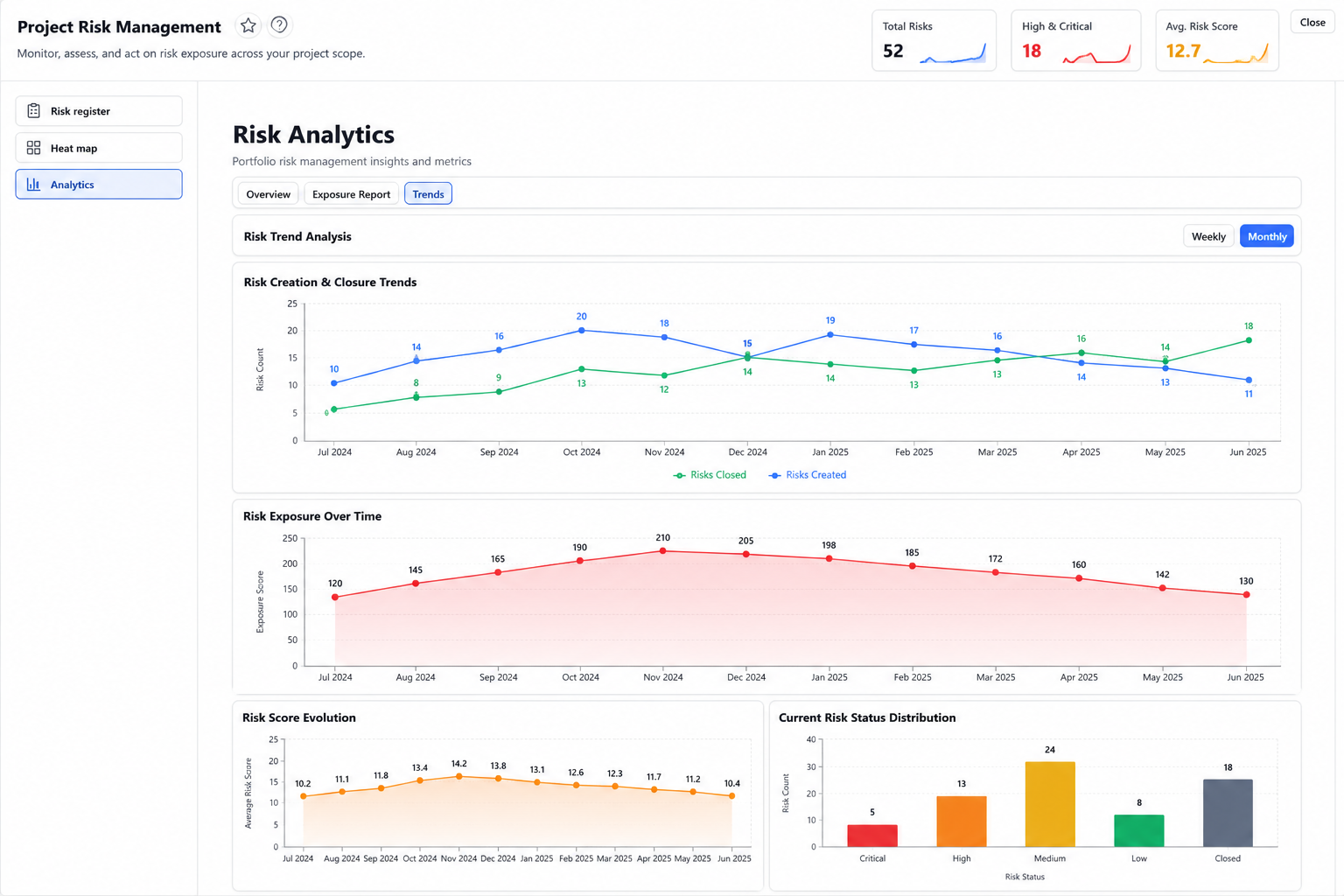Open the Risk register section
The width and height of the screenshot is (1344, 896).
pyautogui.click(x=99, y=111)
